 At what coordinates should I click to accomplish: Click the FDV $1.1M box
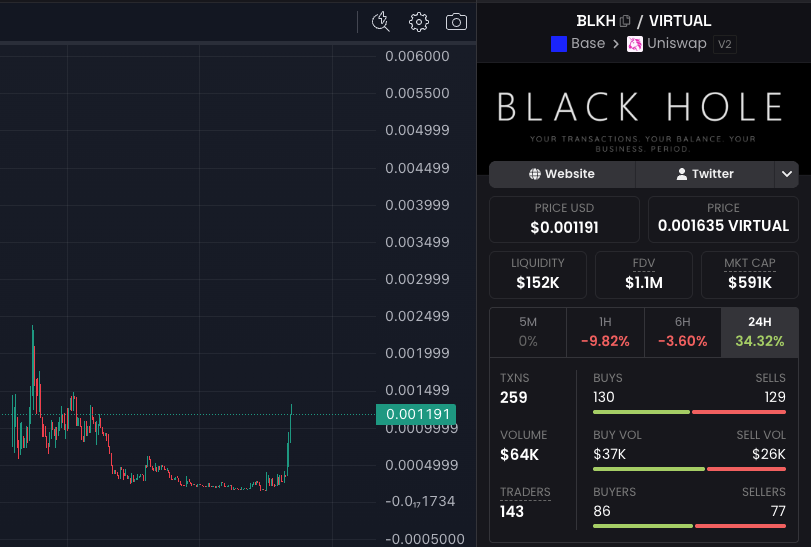point(643,275)
